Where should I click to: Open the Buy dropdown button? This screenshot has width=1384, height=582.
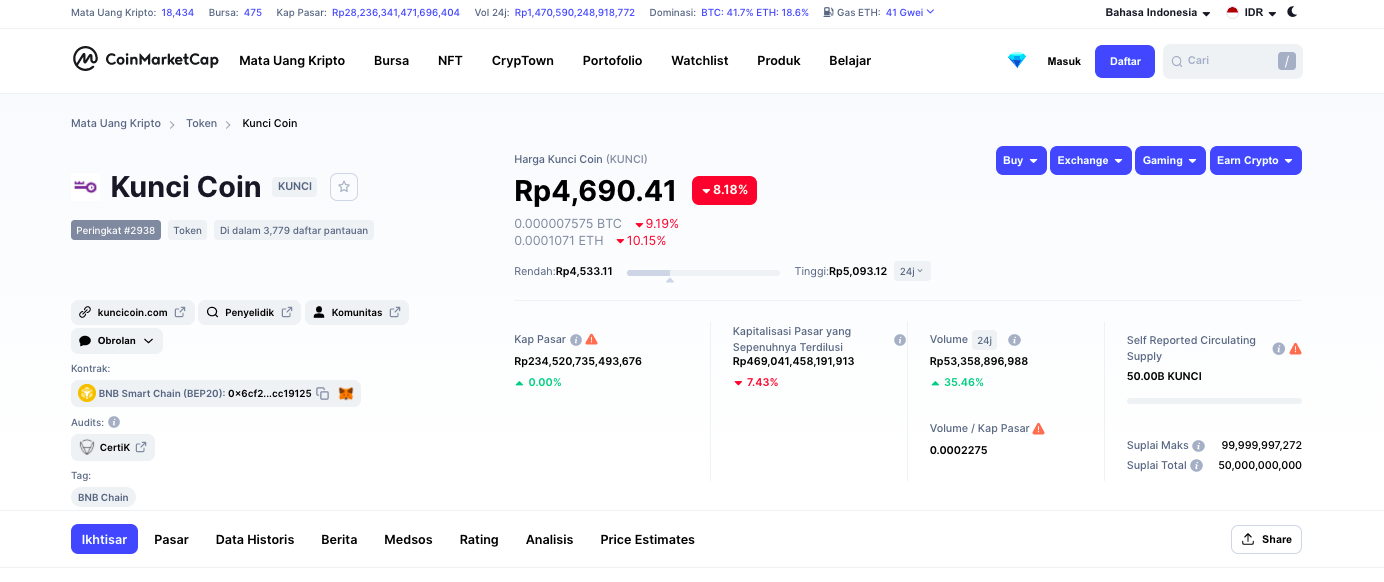click(x=1021, y=161)
